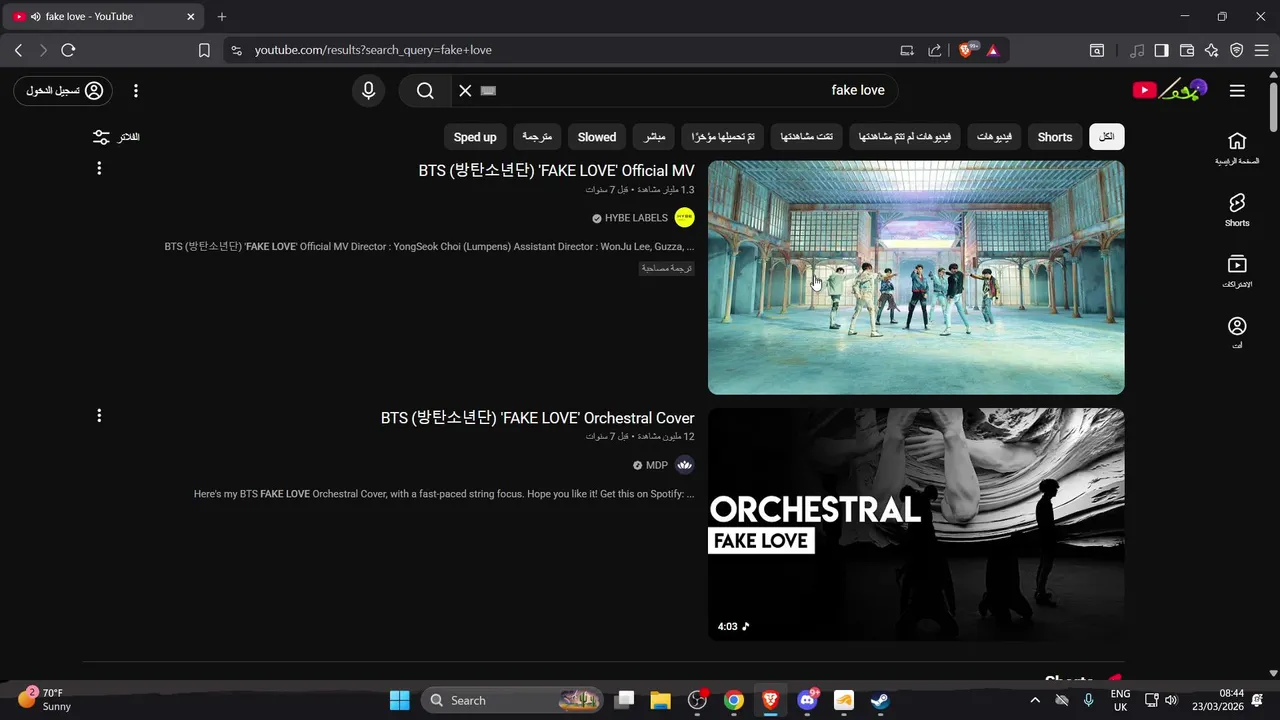1280x720 pixels.
Task: Click the install app icon in address bar
Action: coord(907,50)
